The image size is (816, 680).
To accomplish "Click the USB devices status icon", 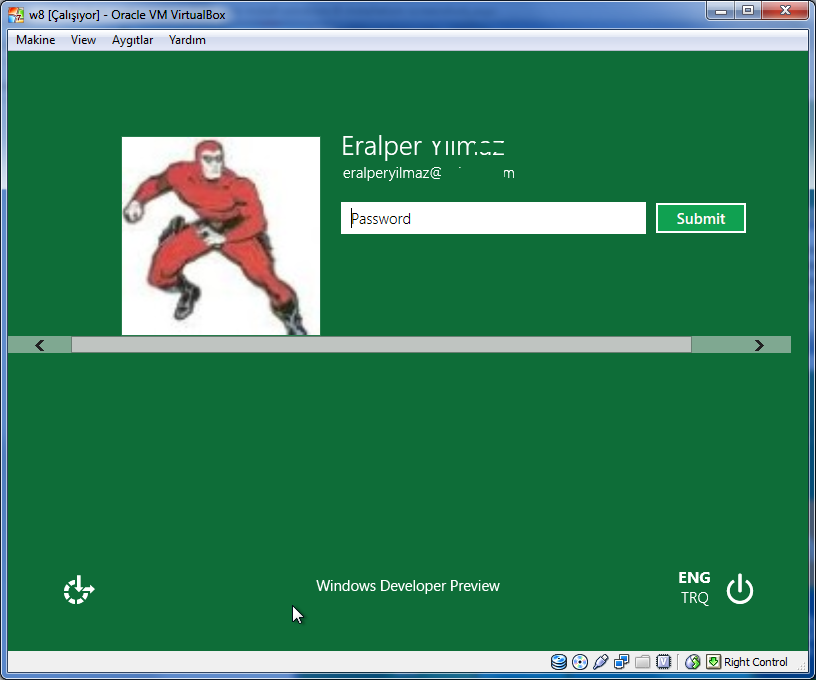I will point(601,662).
